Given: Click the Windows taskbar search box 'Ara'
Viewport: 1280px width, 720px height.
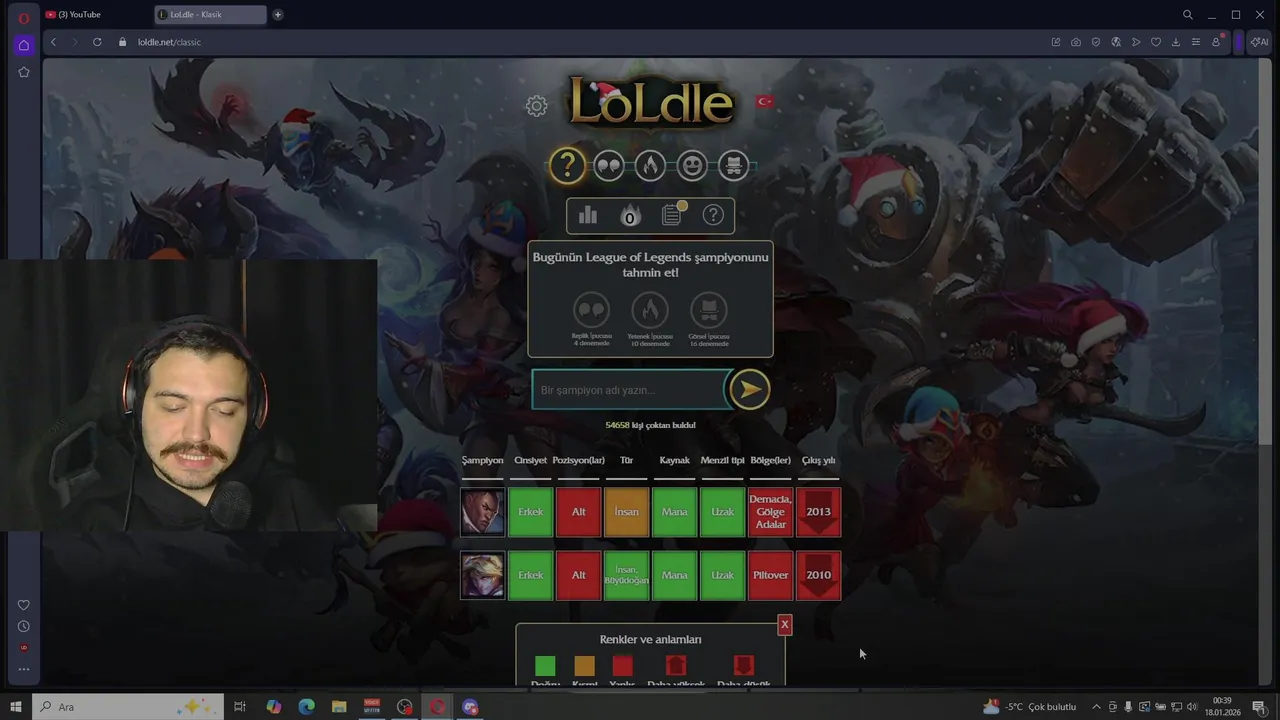Looking at the screenshot, I should tap(128, 707).
